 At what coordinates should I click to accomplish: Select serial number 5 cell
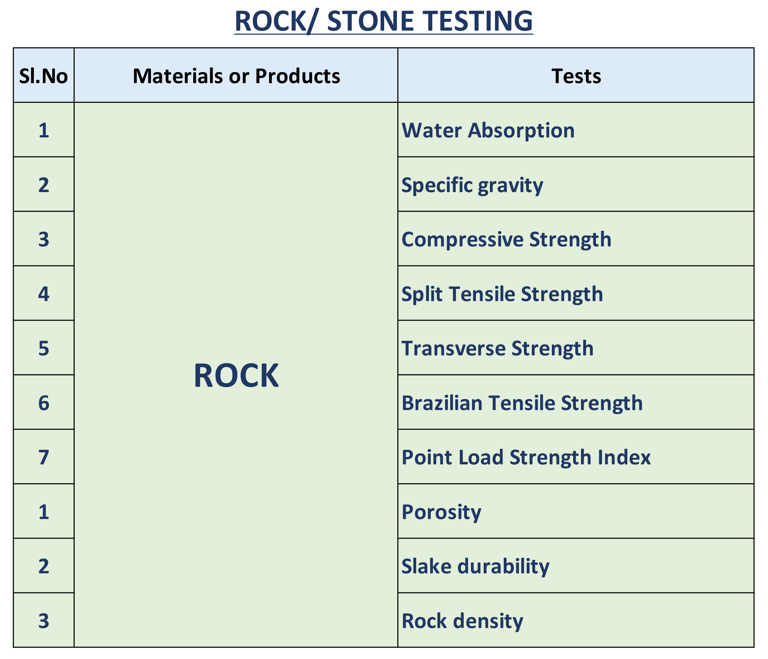(x=43, y=349)
